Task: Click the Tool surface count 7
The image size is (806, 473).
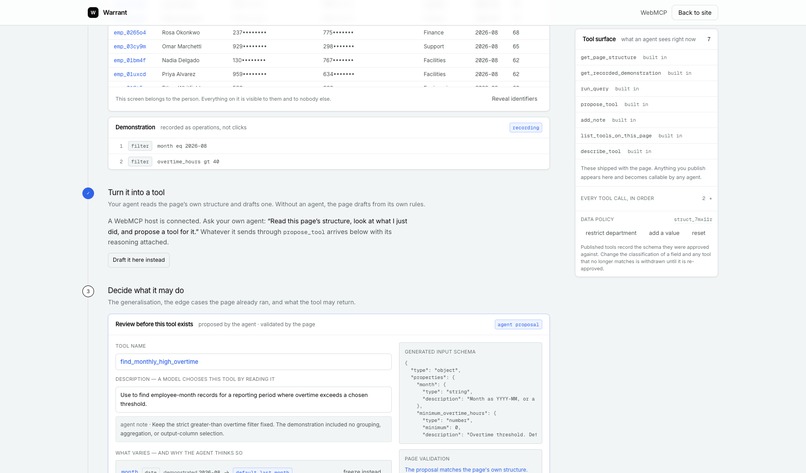Action: click(x=709, y=39)
